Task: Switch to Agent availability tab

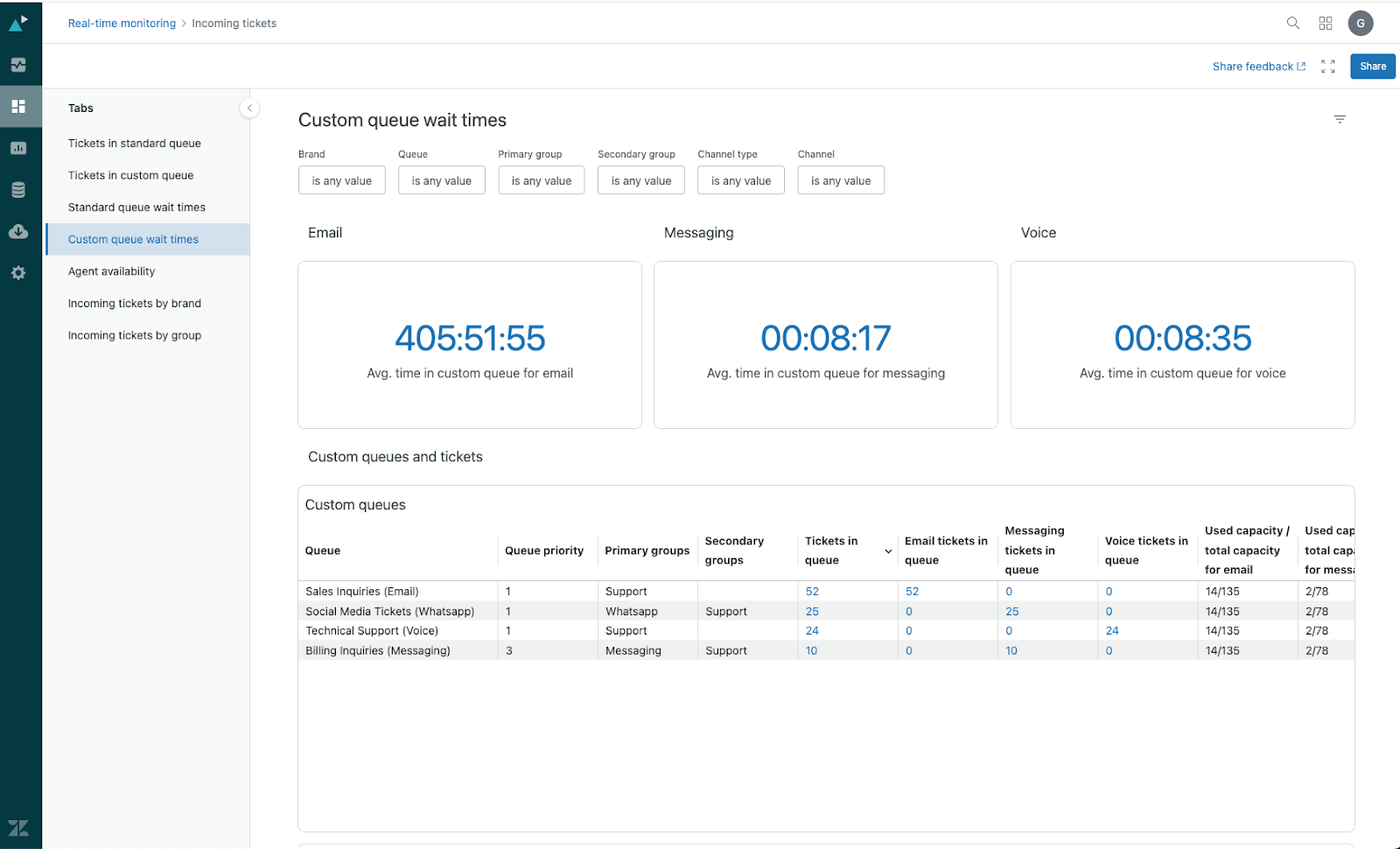Action: point(112,271)
